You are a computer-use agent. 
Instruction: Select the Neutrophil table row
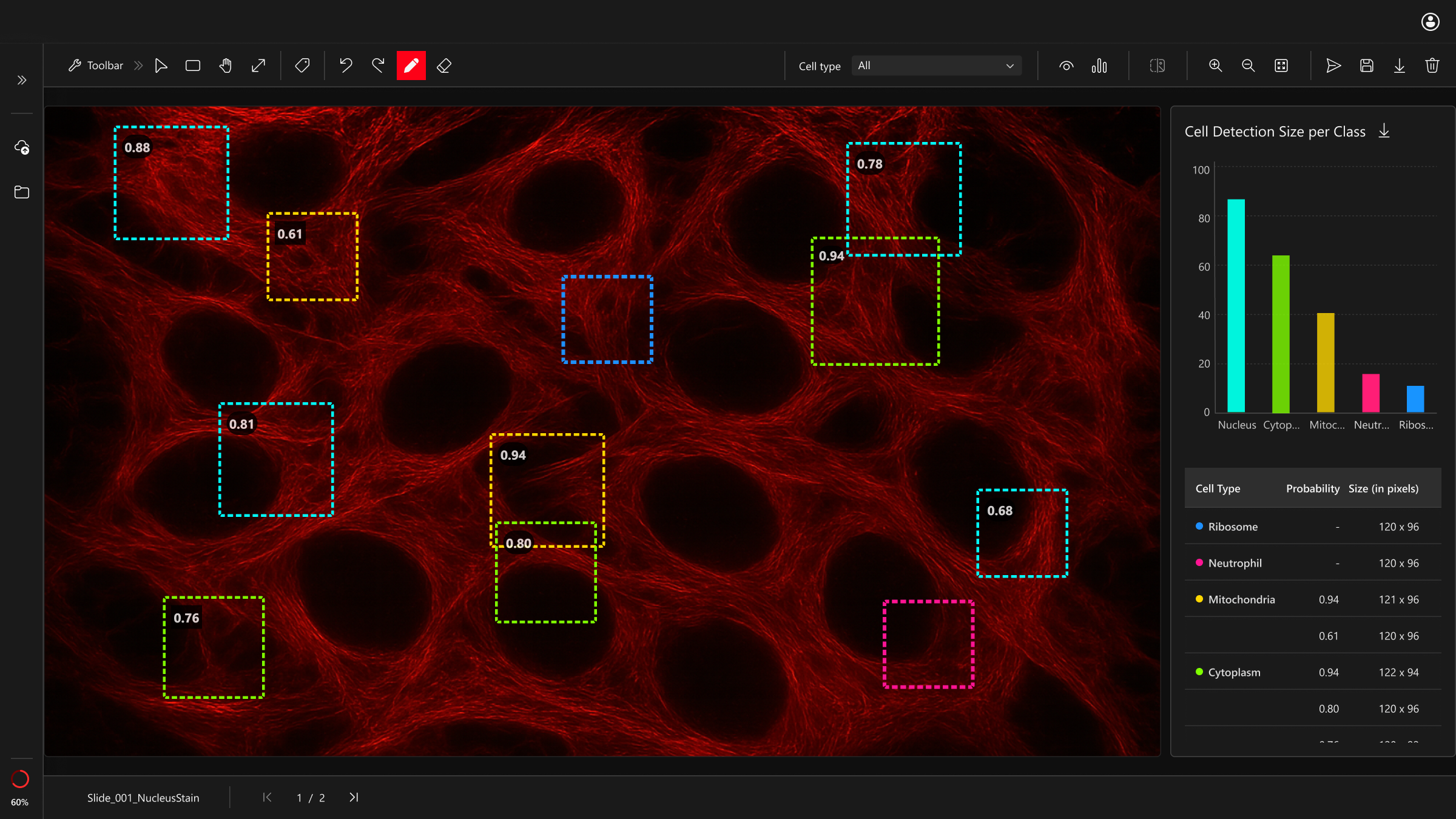click(1313, 563)
